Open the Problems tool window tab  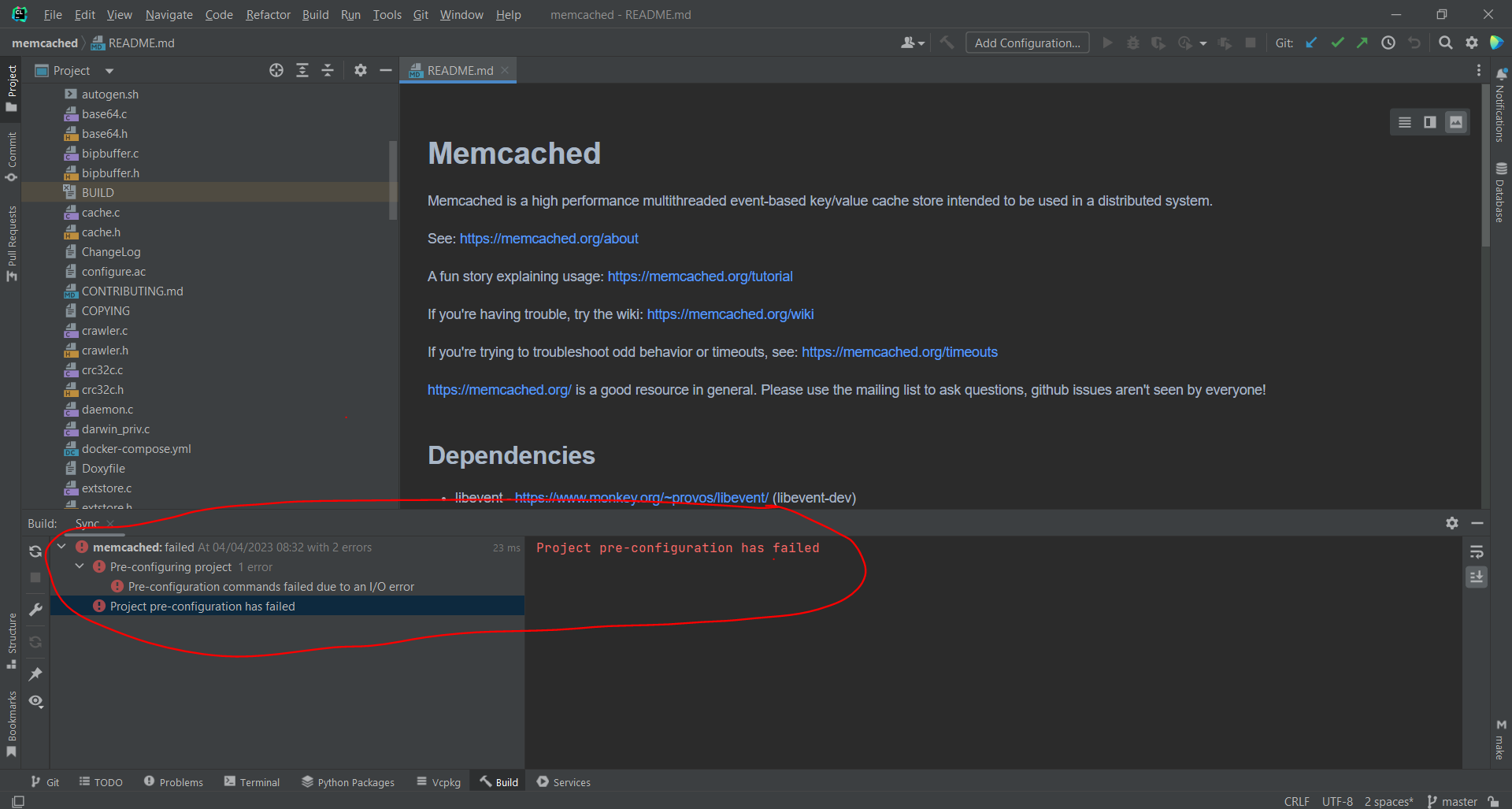(173, 782)
